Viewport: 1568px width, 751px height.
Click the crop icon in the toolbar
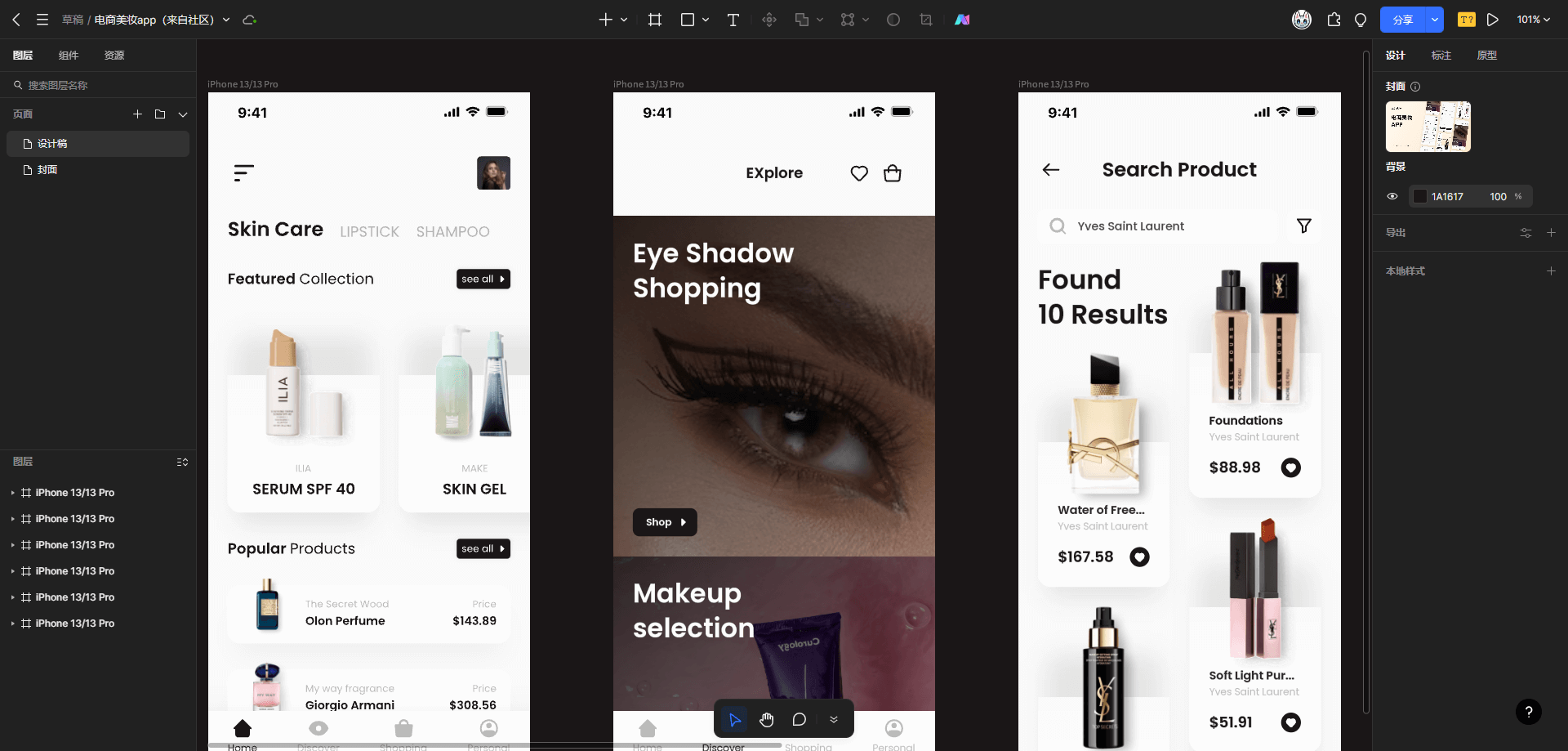[926, 20]
